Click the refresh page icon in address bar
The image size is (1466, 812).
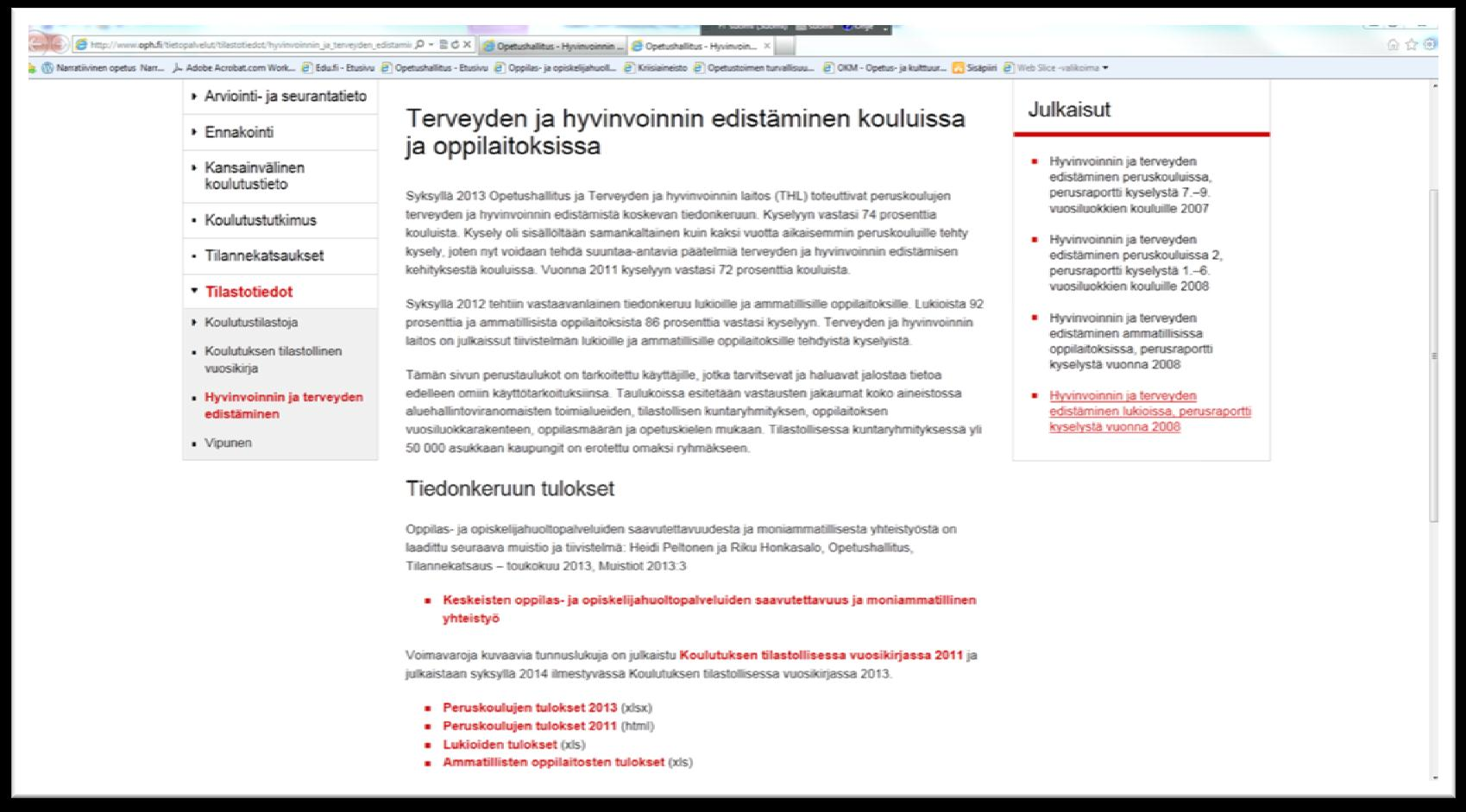click(455, 44)
